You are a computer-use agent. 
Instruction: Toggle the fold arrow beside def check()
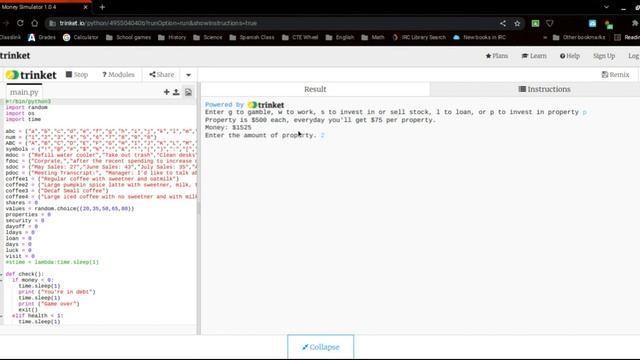click(x=2, y=274)
